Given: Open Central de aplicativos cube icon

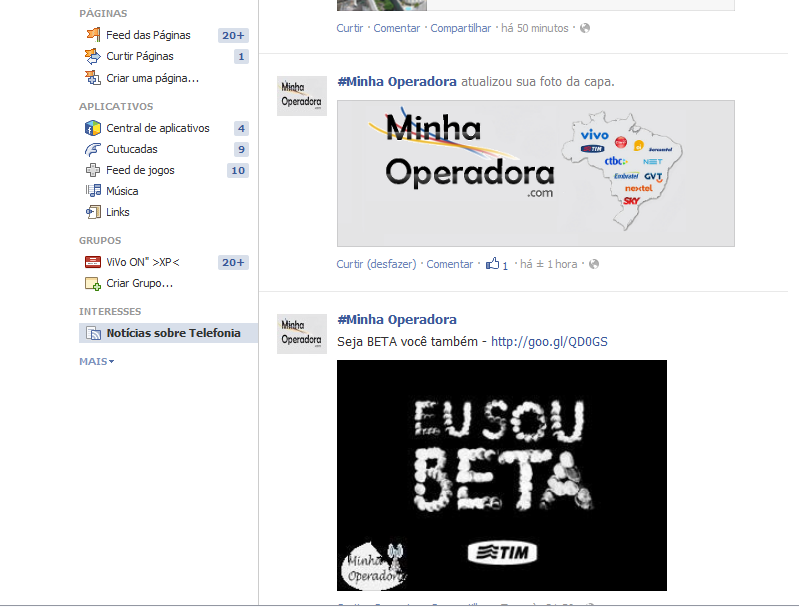Looking at the screenshot, I should point(92,128).
